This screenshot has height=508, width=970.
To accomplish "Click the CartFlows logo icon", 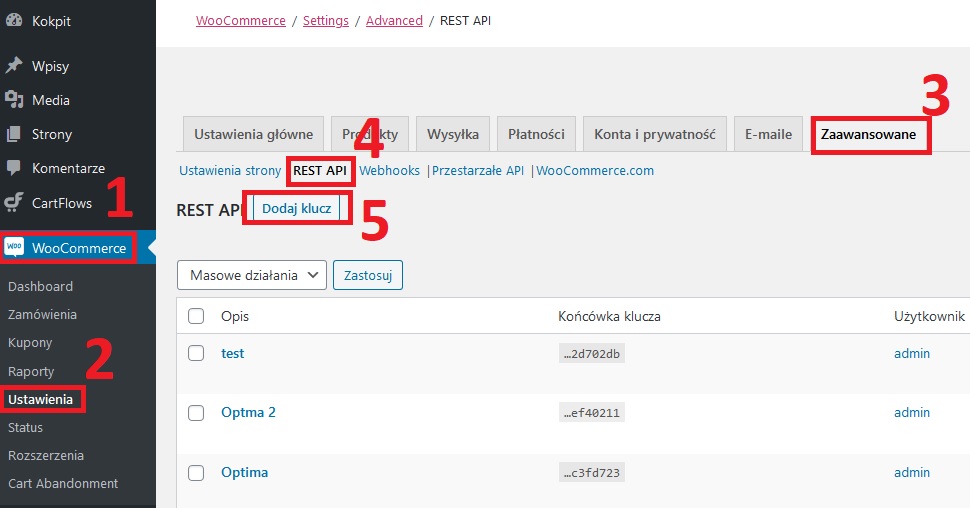I will (x=14, y=202).
